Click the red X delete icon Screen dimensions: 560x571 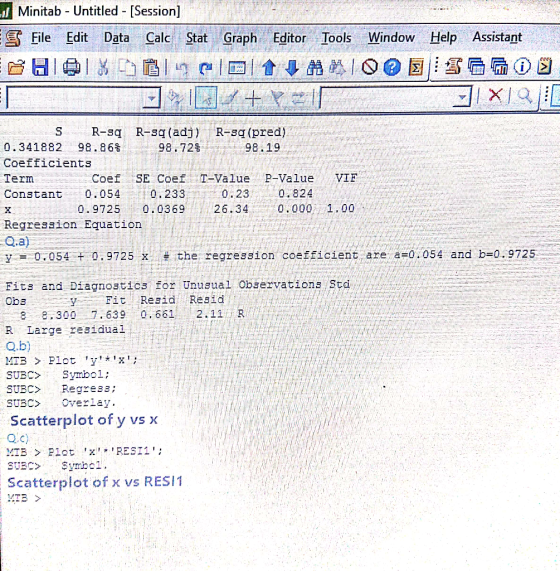pyautogui.click(x=495, y=95)
